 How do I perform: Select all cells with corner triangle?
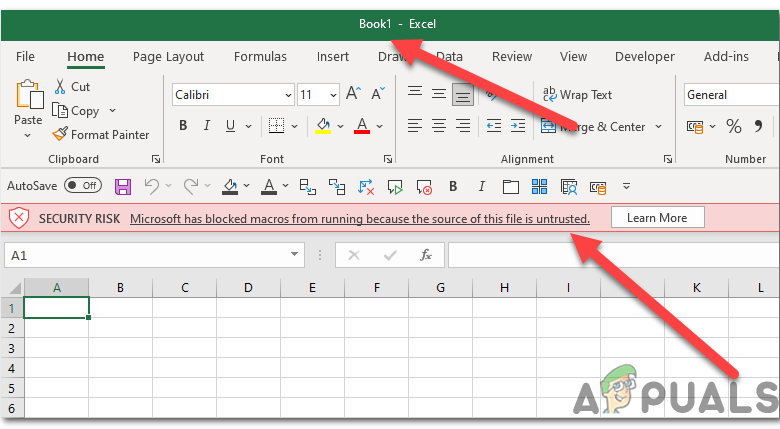click(14, 288)
